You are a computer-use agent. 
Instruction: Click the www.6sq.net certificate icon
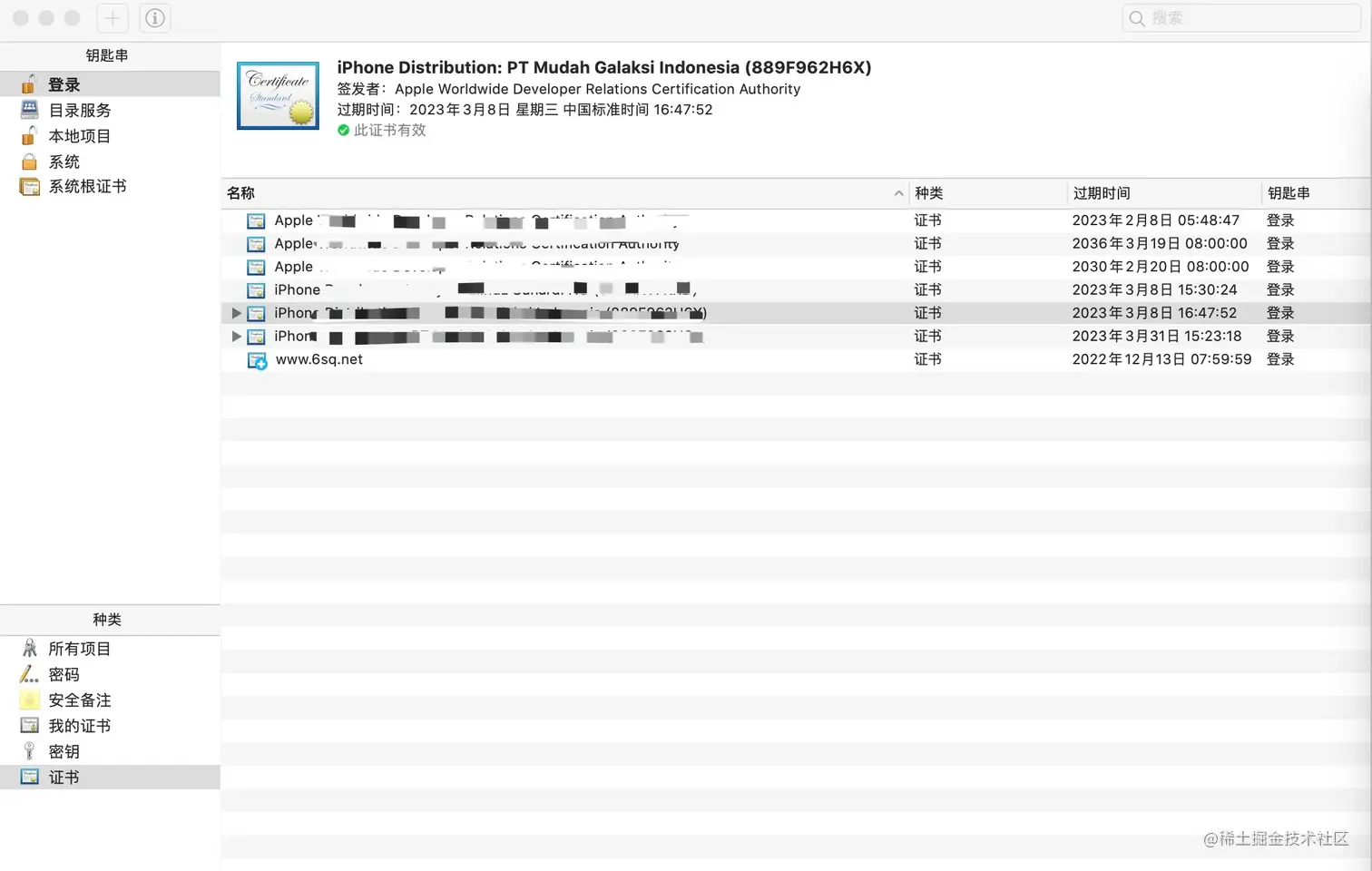click(x=257, y=360)
